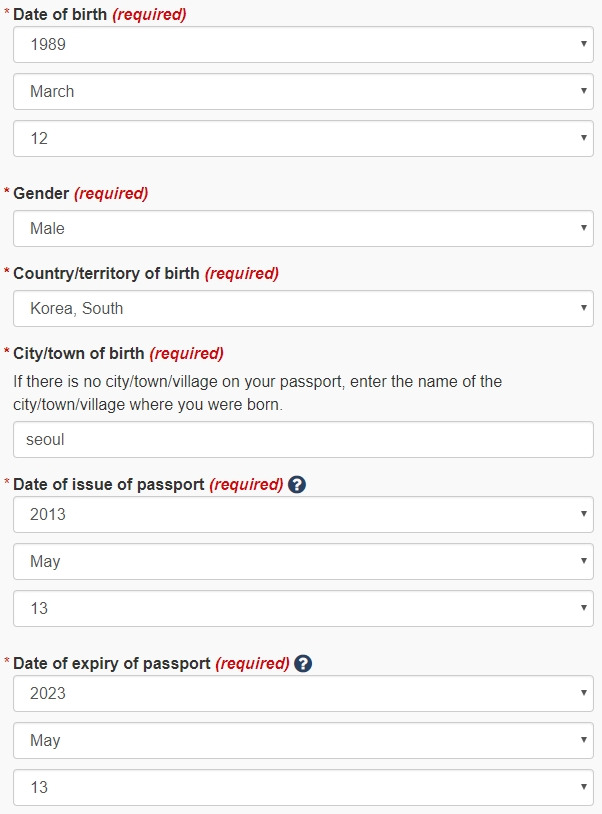Click the Date of issue of passport label

click(x=108, y=484)
